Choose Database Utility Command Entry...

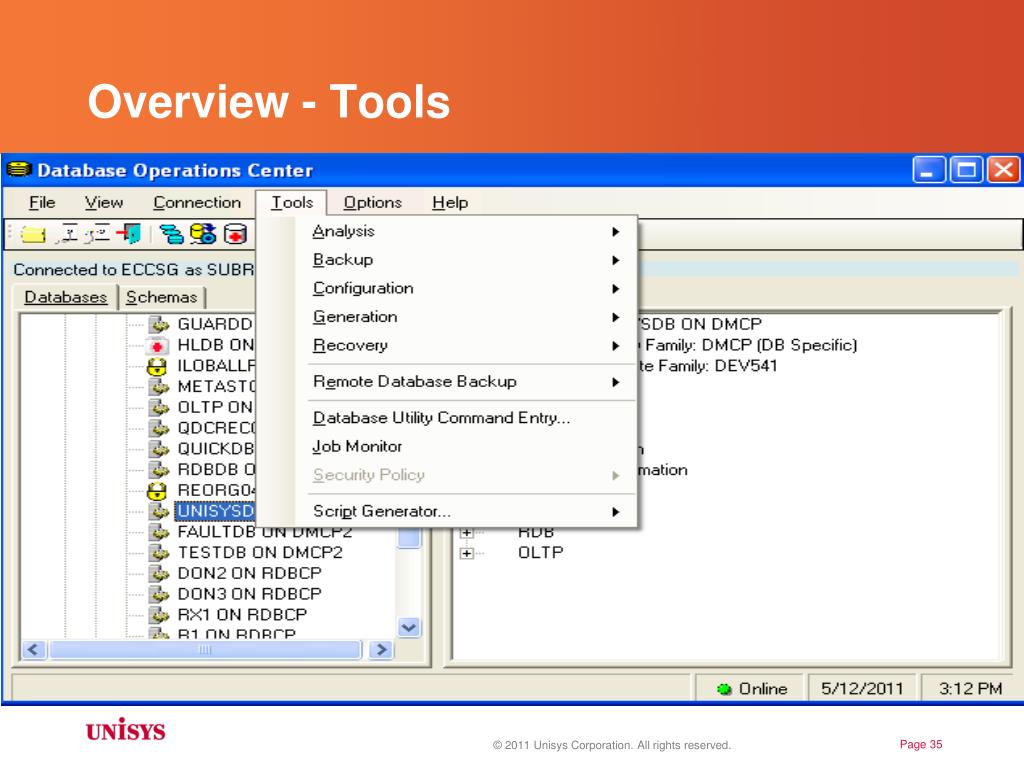[441, 418]
